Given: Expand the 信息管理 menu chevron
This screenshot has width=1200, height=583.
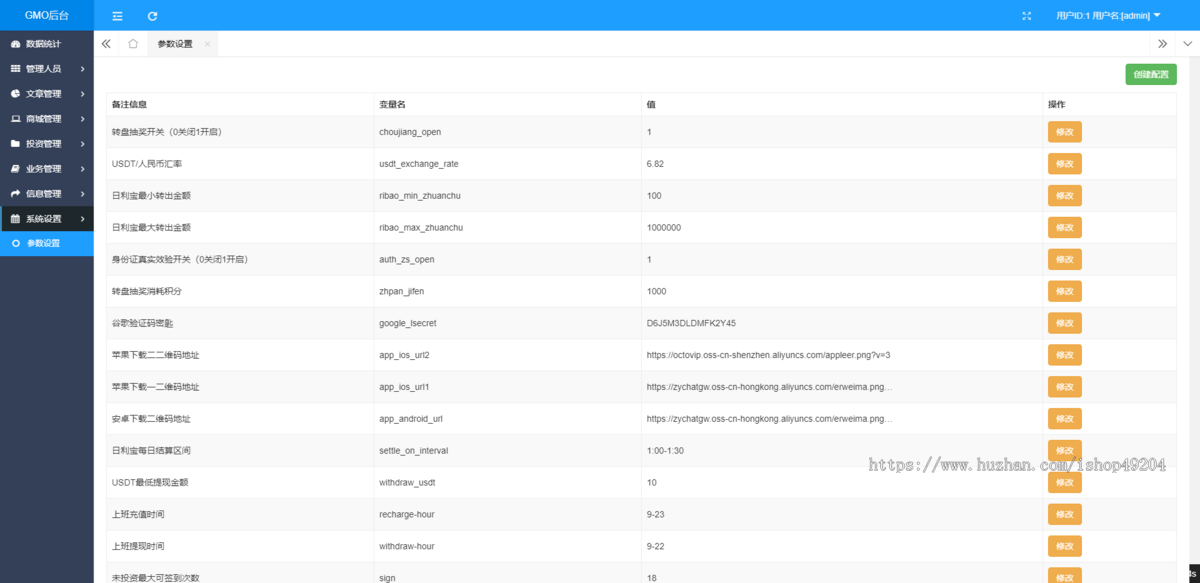Looking at the screenshot, I should pos(82,194).
